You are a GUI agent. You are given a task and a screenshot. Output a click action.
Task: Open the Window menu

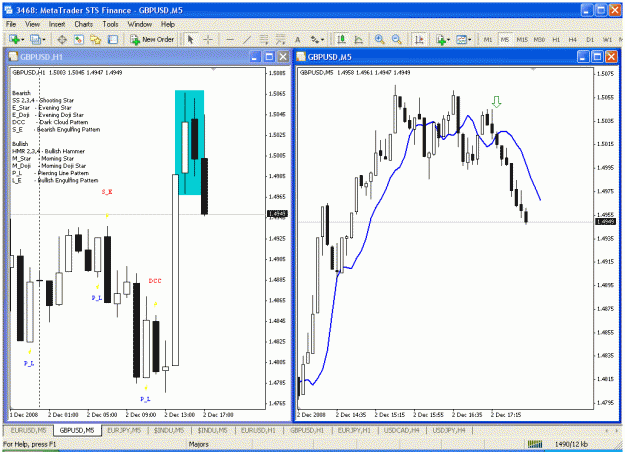pyautogui.click(x=140, y=24)
